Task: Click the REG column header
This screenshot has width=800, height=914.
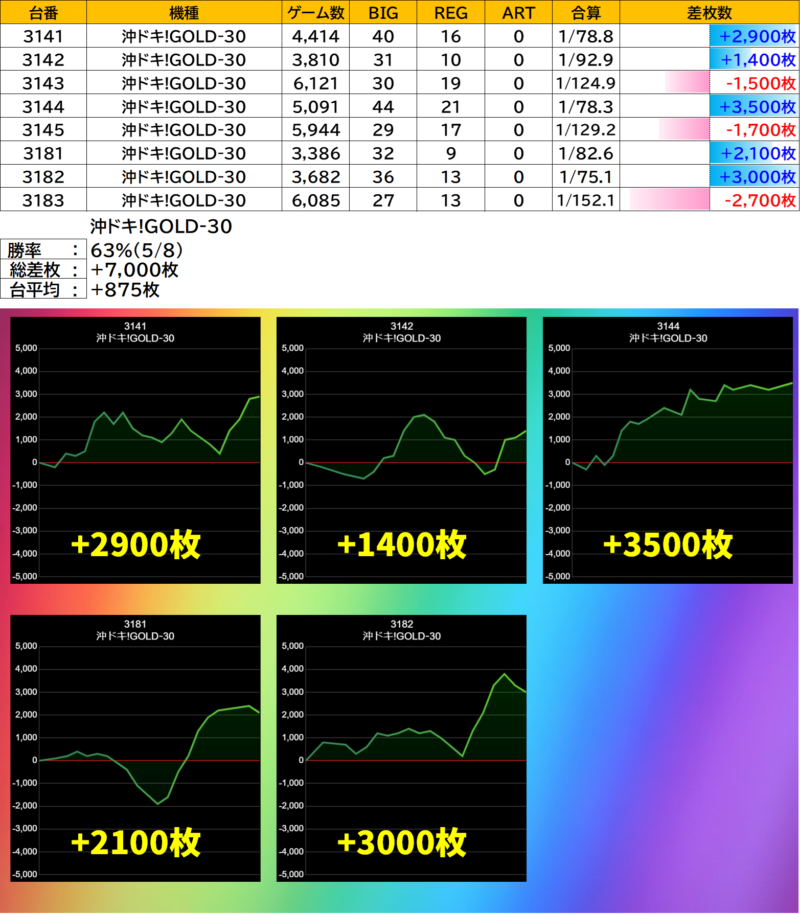Action: pos(451,12)
